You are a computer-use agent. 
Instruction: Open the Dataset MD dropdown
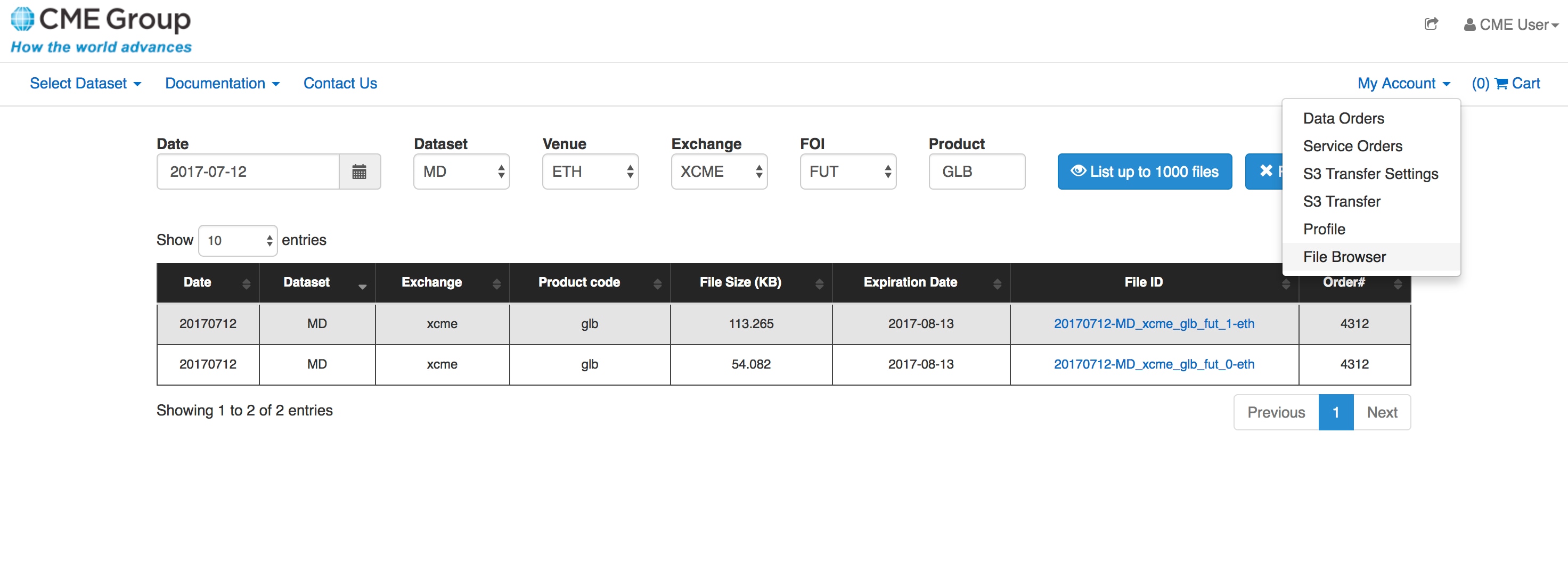(x=461, y=172)
